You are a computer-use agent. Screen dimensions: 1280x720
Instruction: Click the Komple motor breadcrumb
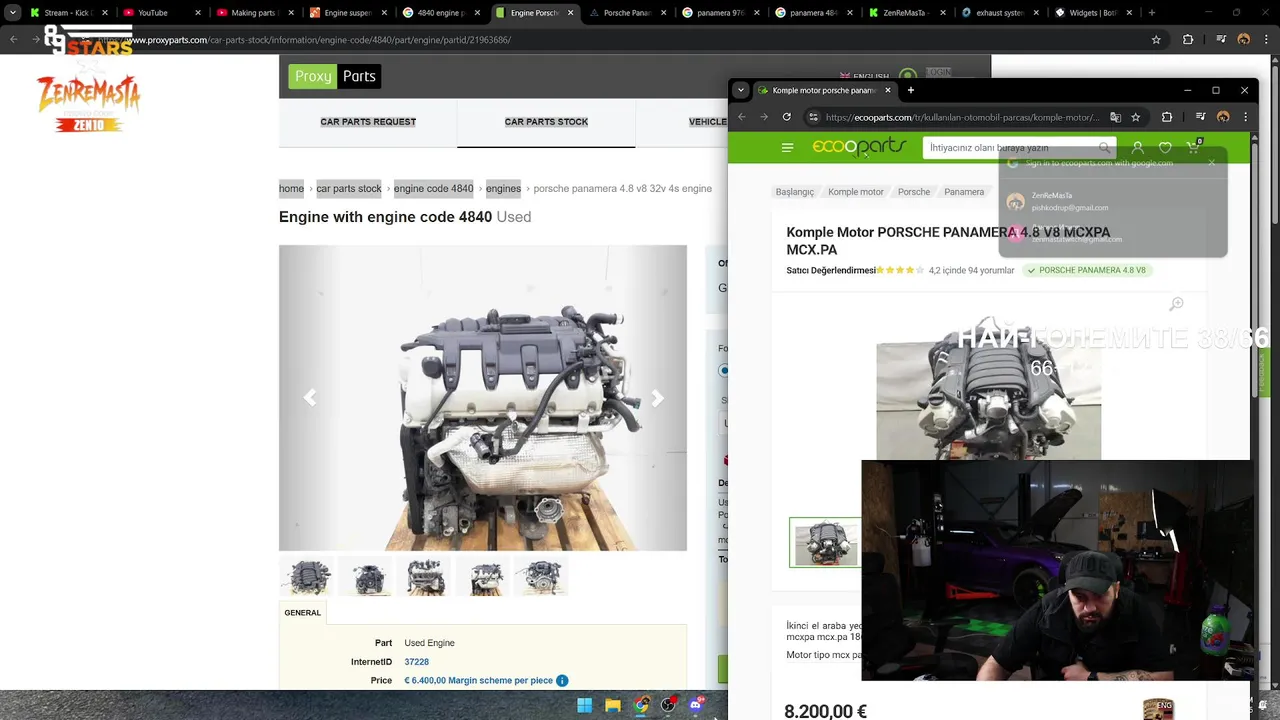click(856, 192)
